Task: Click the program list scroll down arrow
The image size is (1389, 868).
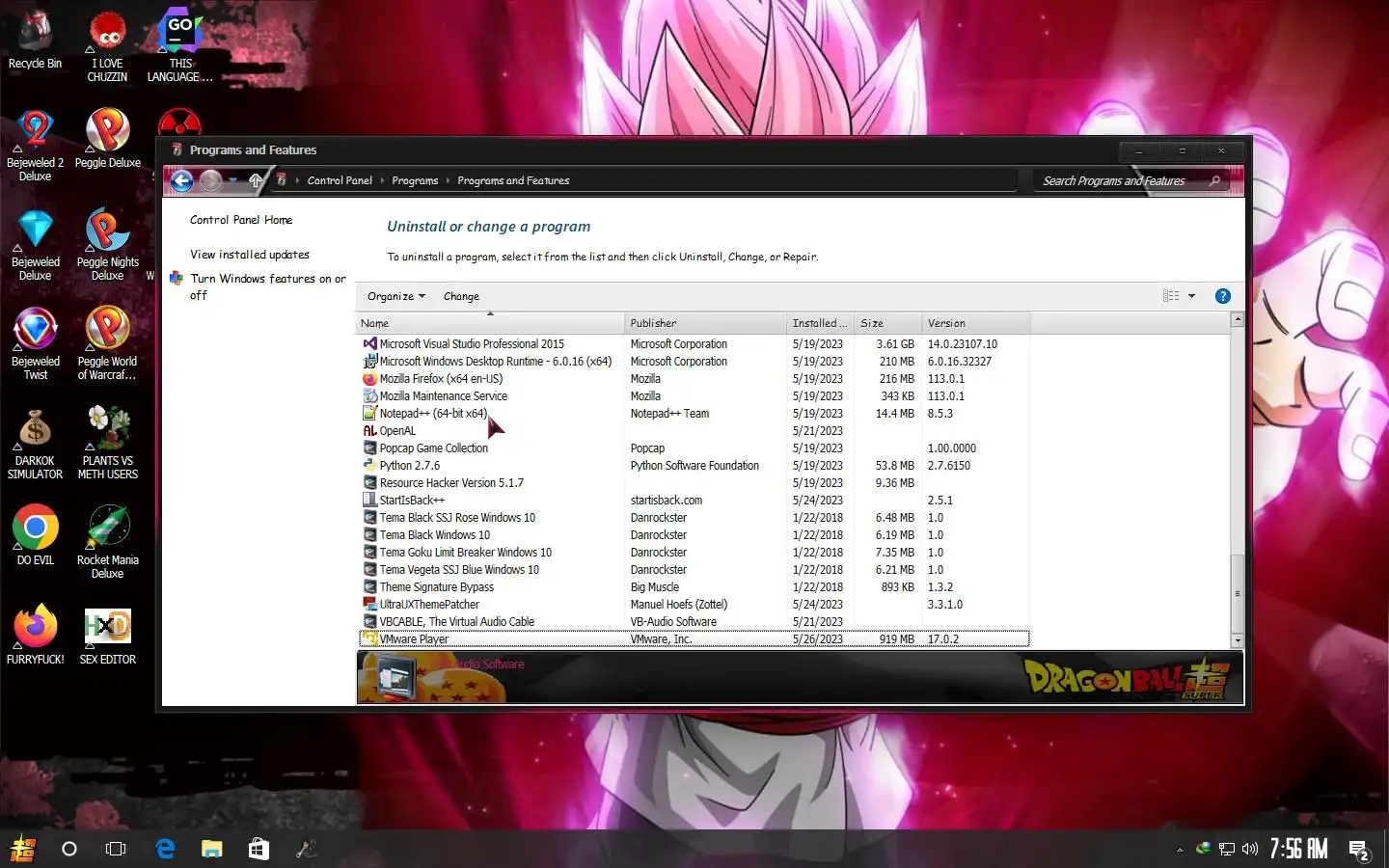Action: (x=1237, y=640)
